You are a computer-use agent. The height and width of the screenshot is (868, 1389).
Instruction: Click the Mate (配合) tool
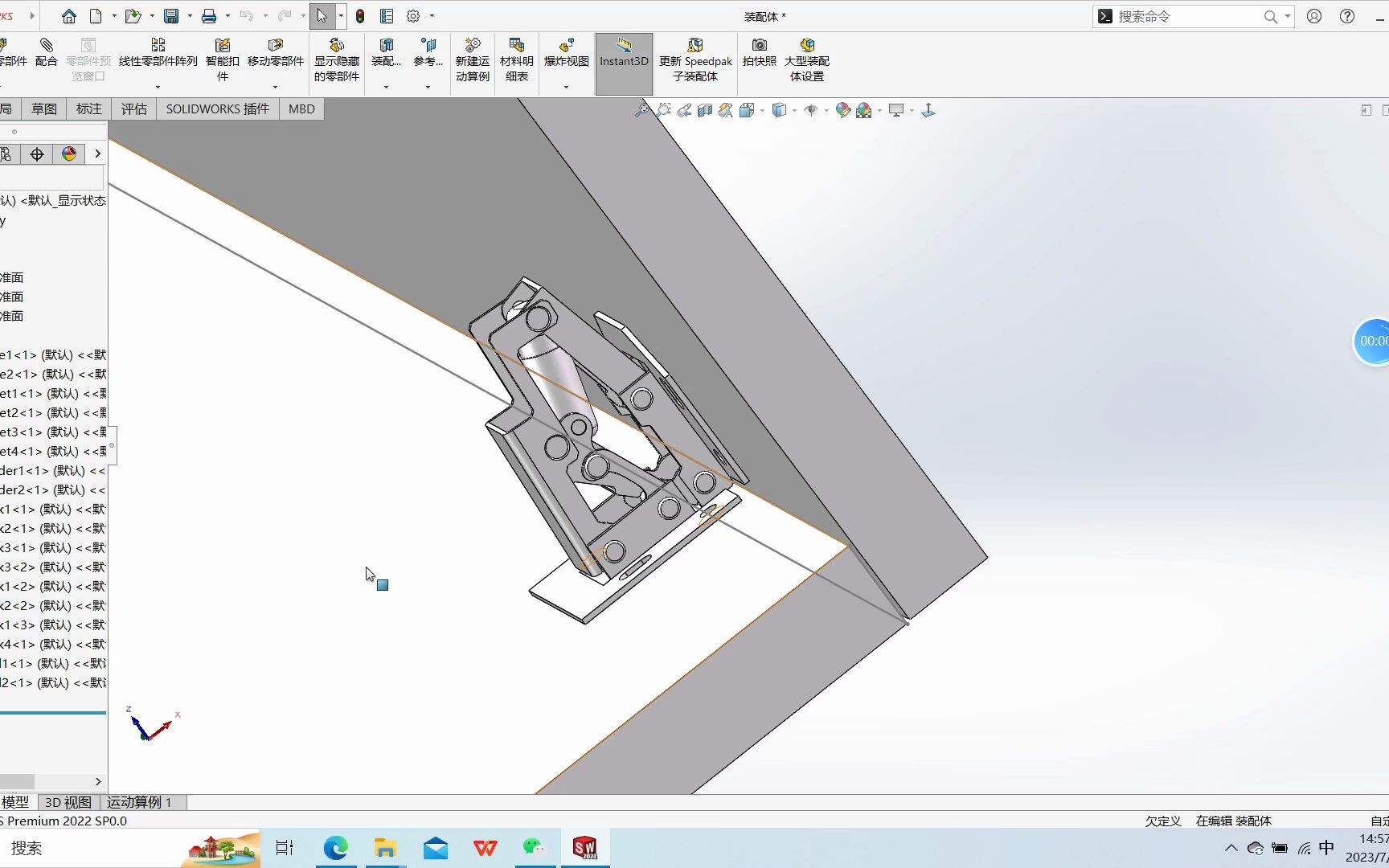pyautogui.click(x=47, y=53)
